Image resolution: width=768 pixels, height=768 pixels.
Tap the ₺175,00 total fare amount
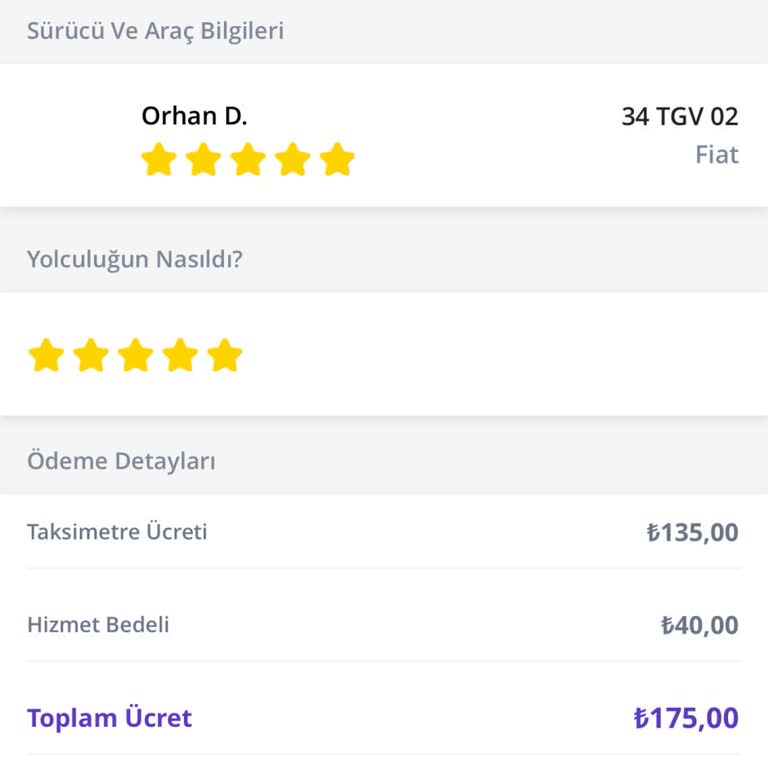[x=686, y=718]
